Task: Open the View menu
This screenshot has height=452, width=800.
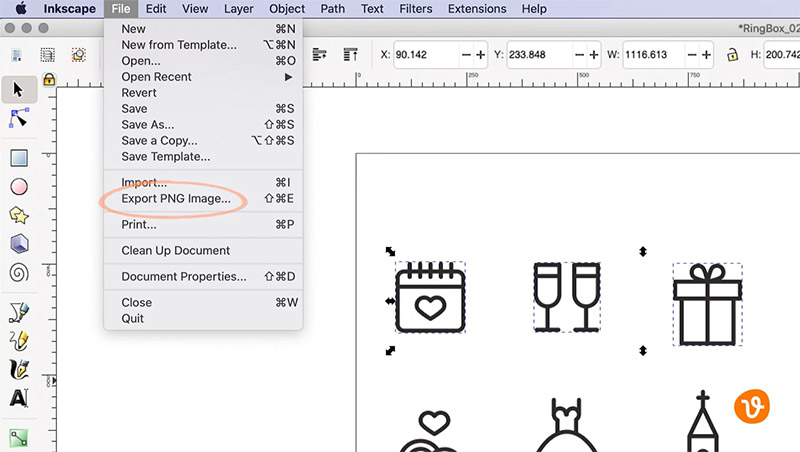Action: click(x=195, y=9)
